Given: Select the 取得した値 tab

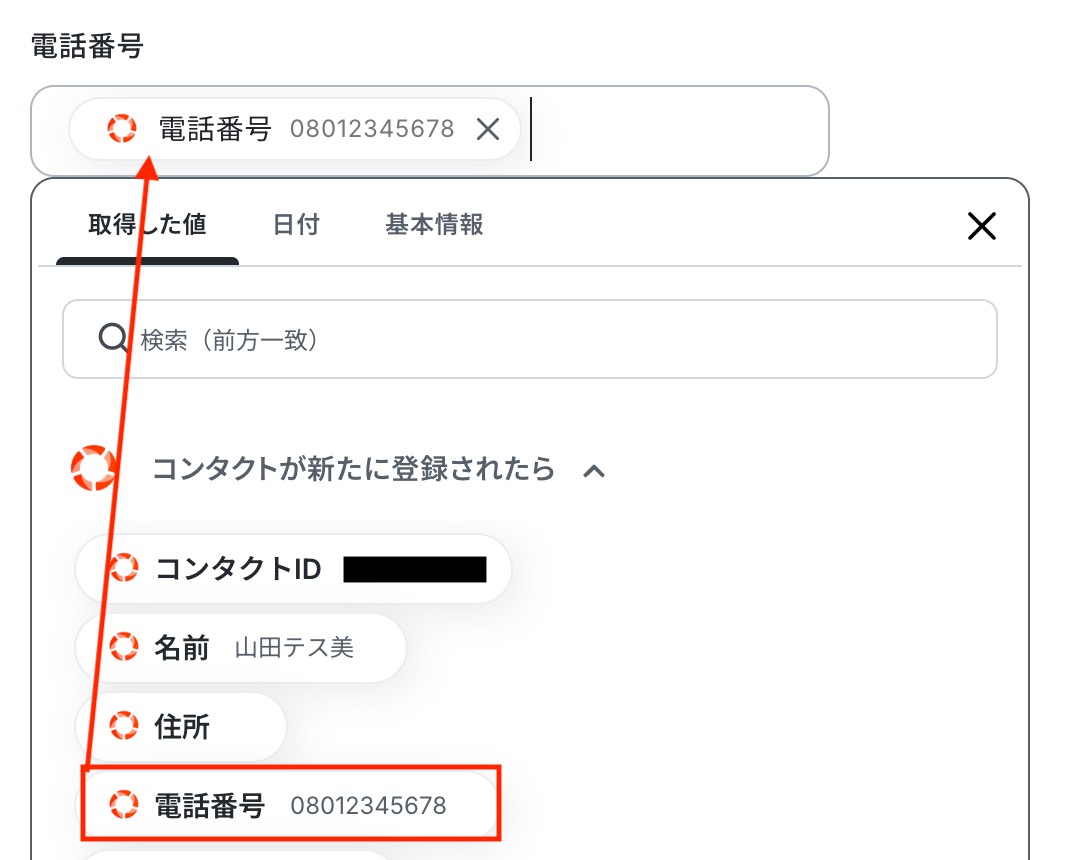Looking at the screenshot, I should (x=147, y=224).
